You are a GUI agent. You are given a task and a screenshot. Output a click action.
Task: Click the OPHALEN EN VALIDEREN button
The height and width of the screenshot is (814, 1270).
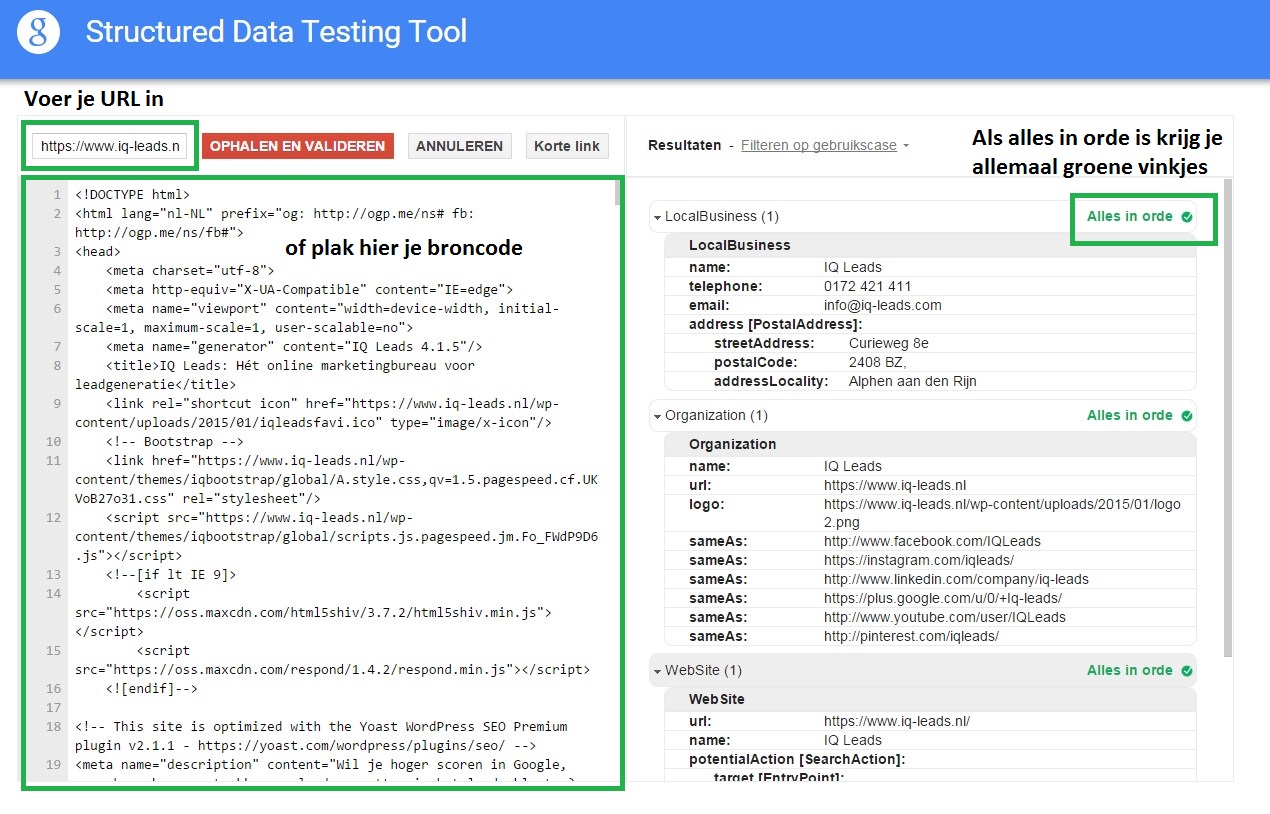(x=297, y=146)
